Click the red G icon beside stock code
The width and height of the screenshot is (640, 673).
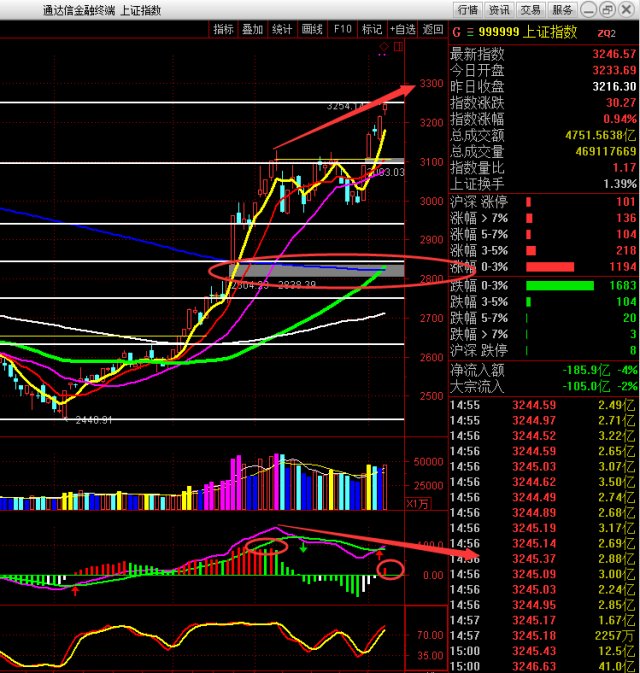[x=456, y=32]
